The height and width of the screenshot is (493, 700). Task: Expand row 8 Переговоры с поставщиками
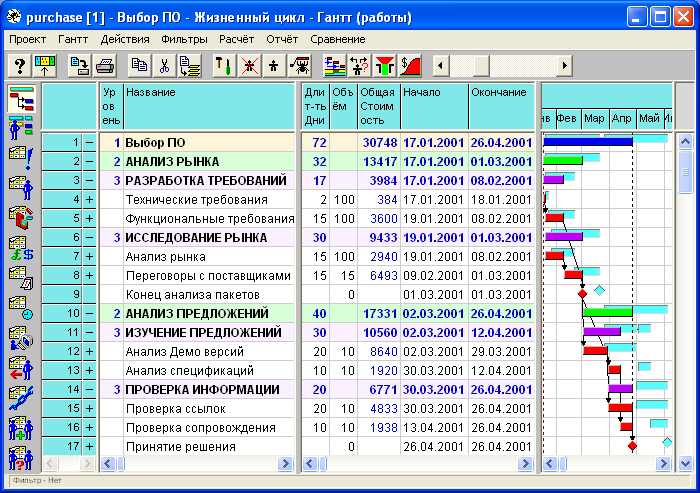[x=89, y=276]
